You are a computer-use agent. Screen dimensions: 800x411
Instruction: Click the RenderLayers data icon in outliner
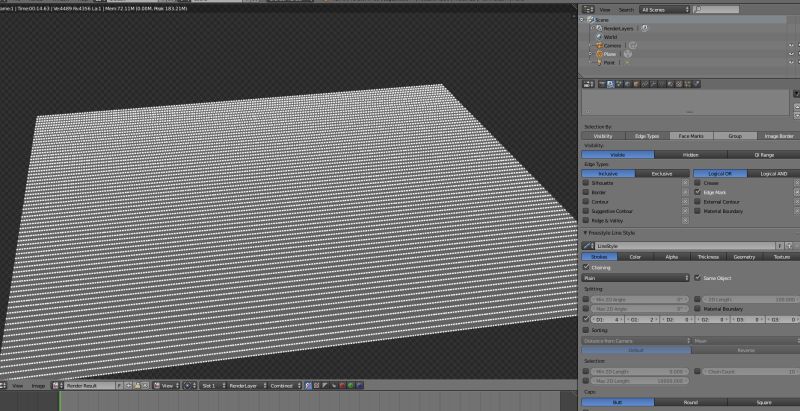coord(644,29)
